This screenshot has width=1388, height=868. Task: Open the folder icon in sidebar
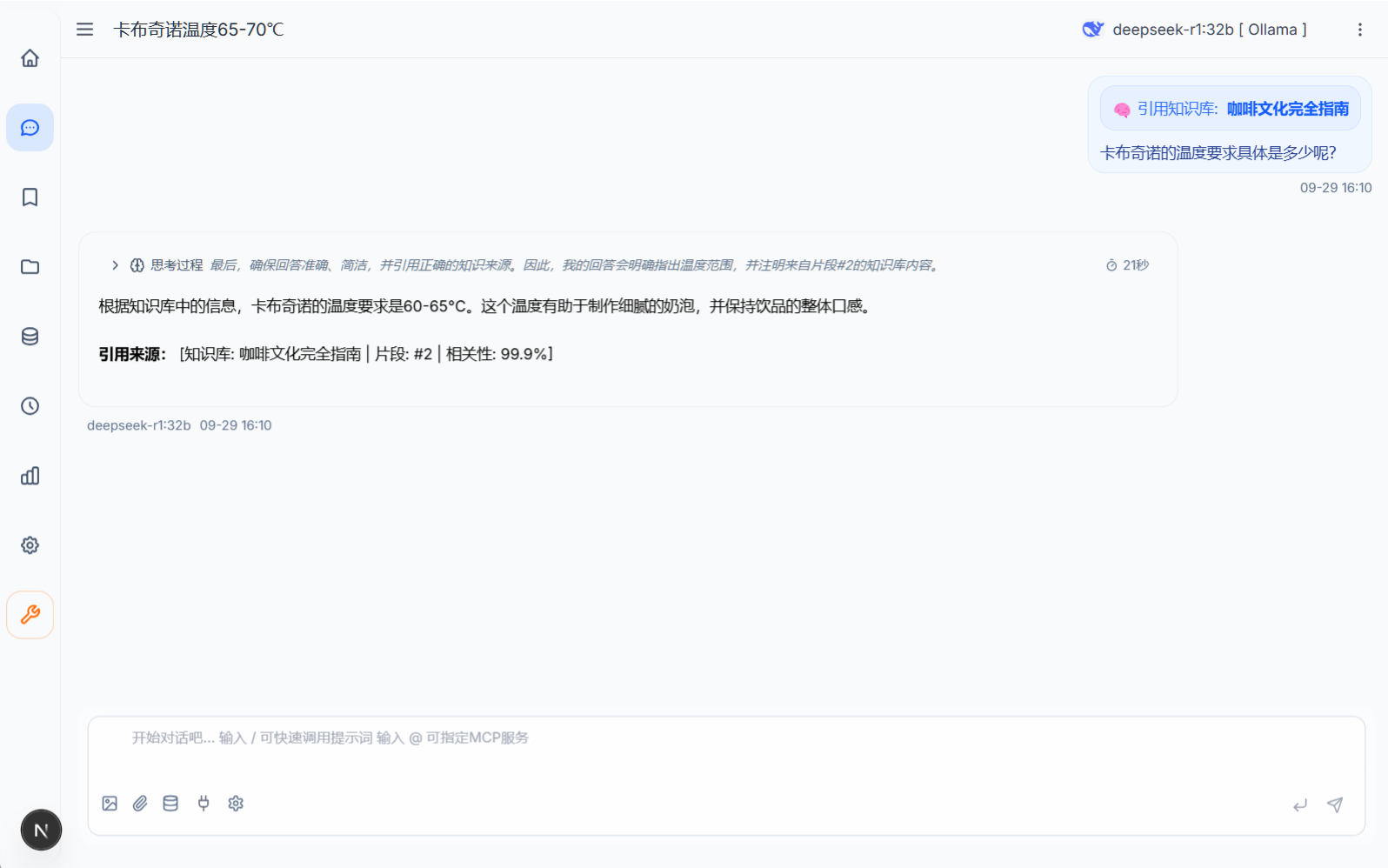30,267
